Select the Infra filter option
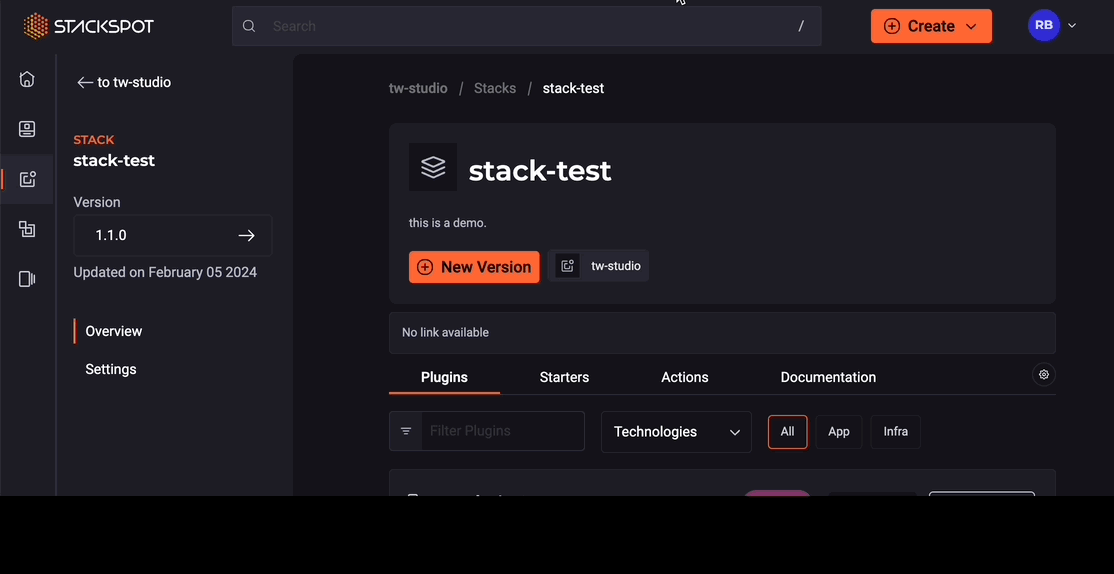Image resolution: width=1114 pixels, height=574 pixels. coord(895,432)
